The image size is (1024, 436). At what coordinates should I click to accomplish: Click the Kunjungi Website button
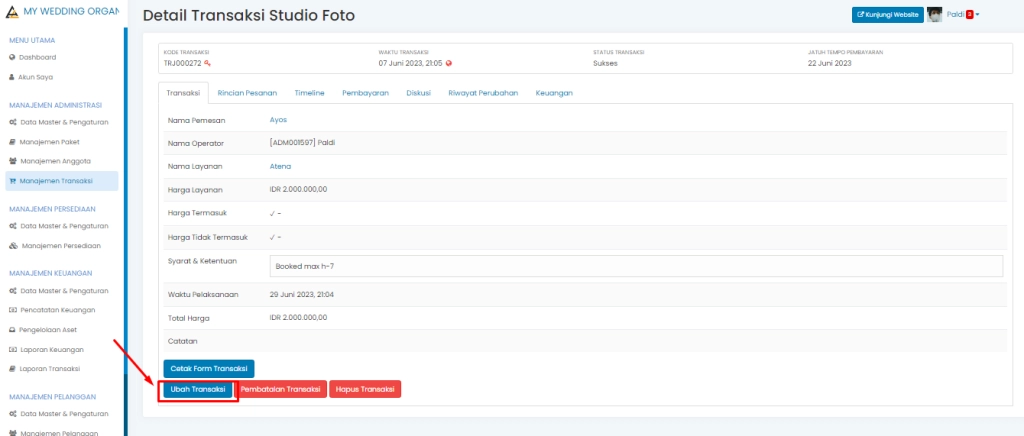887,15
